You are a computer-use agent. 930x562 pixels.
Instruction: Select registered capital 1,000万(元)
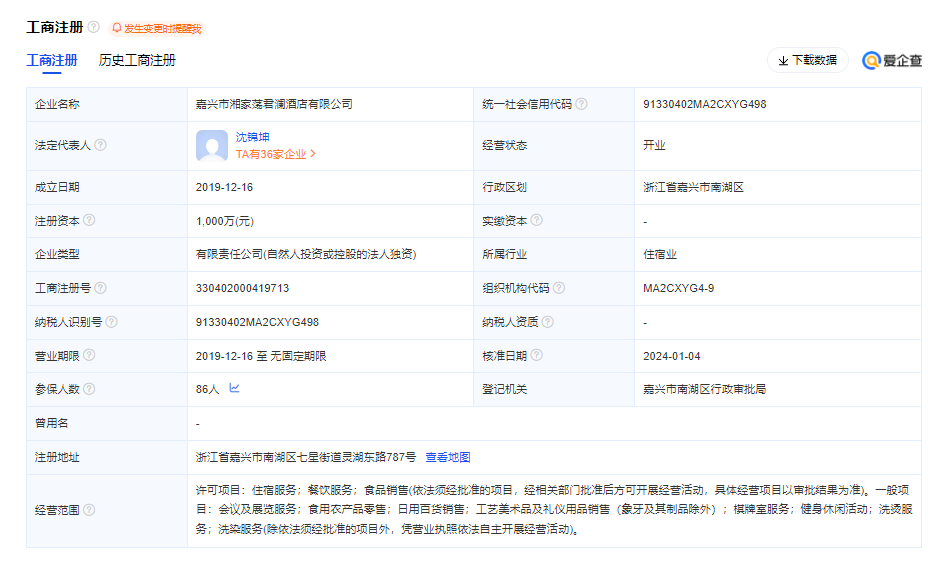pos(225,221)
